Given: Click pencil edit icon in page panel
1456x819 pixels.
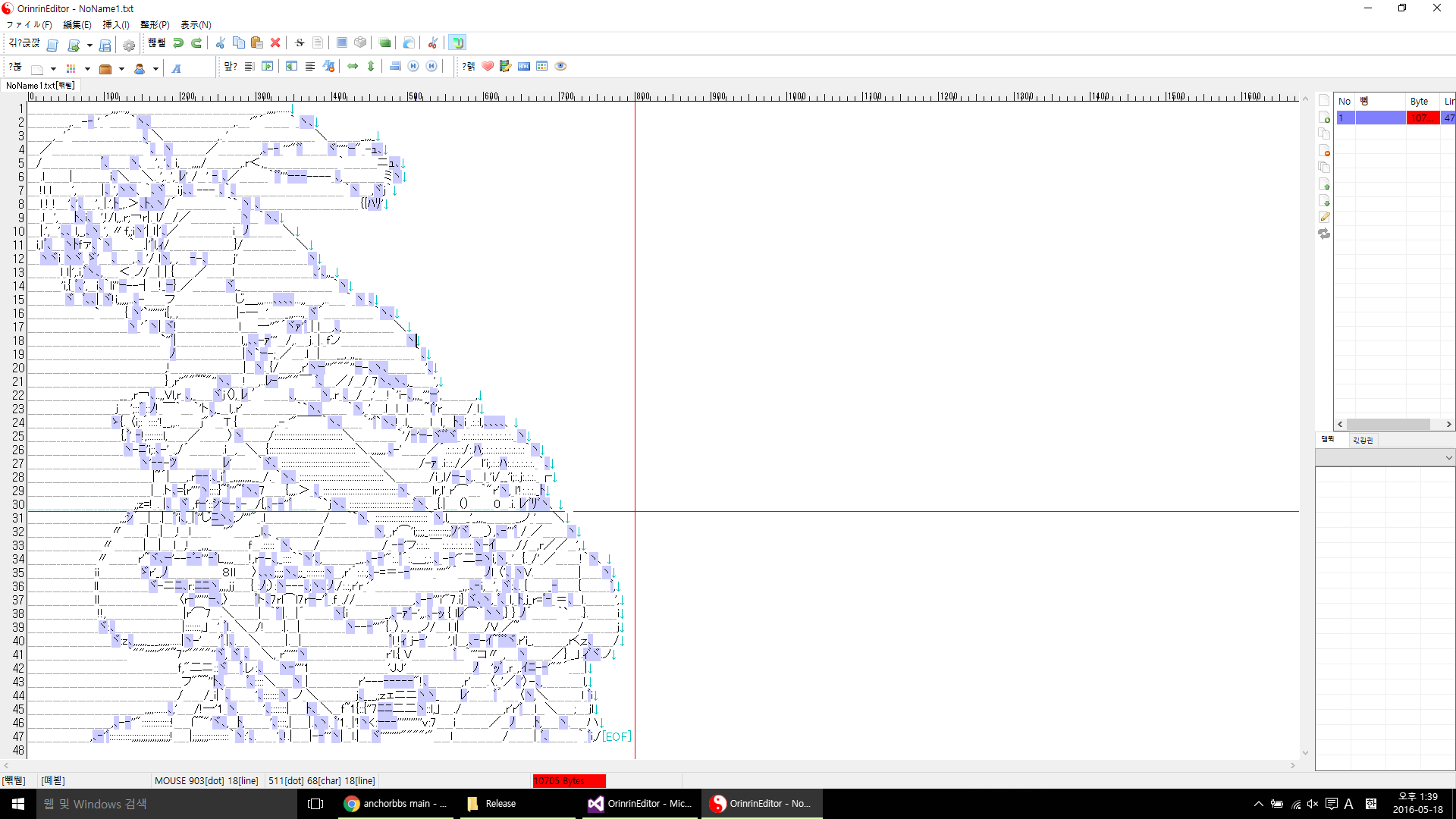Looking at the screenshot, I should [1324, 218].
